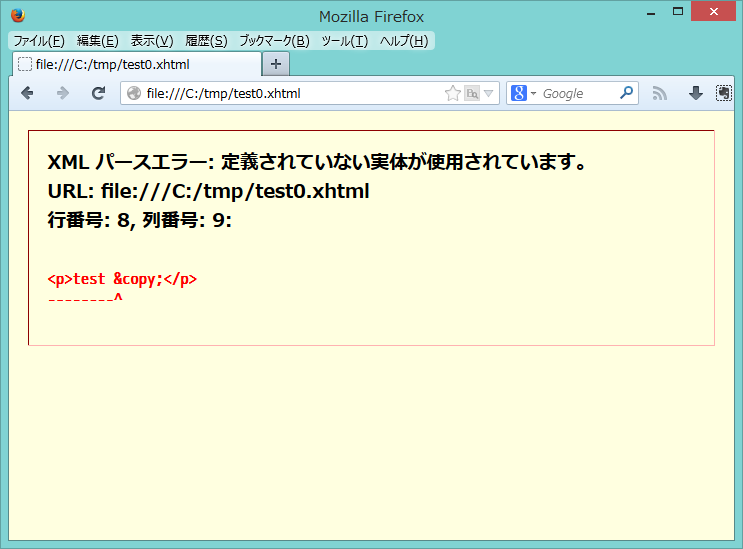Open the 編集(E) menu
This screenshot has width=743, height=549.
98,41
